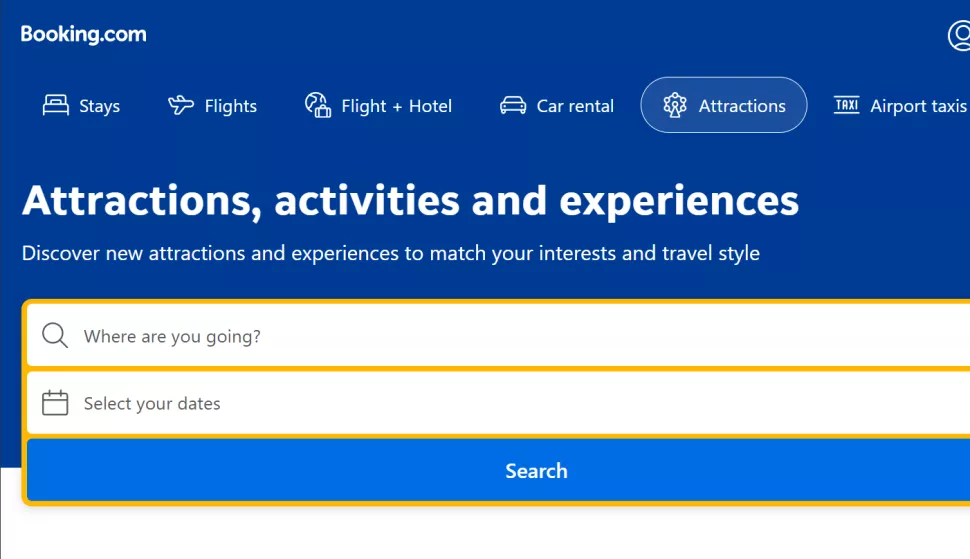The image size is (970, 559).
Task: Click the Ferris wheel Attractions icon
Action: click(x=675, y=105)
